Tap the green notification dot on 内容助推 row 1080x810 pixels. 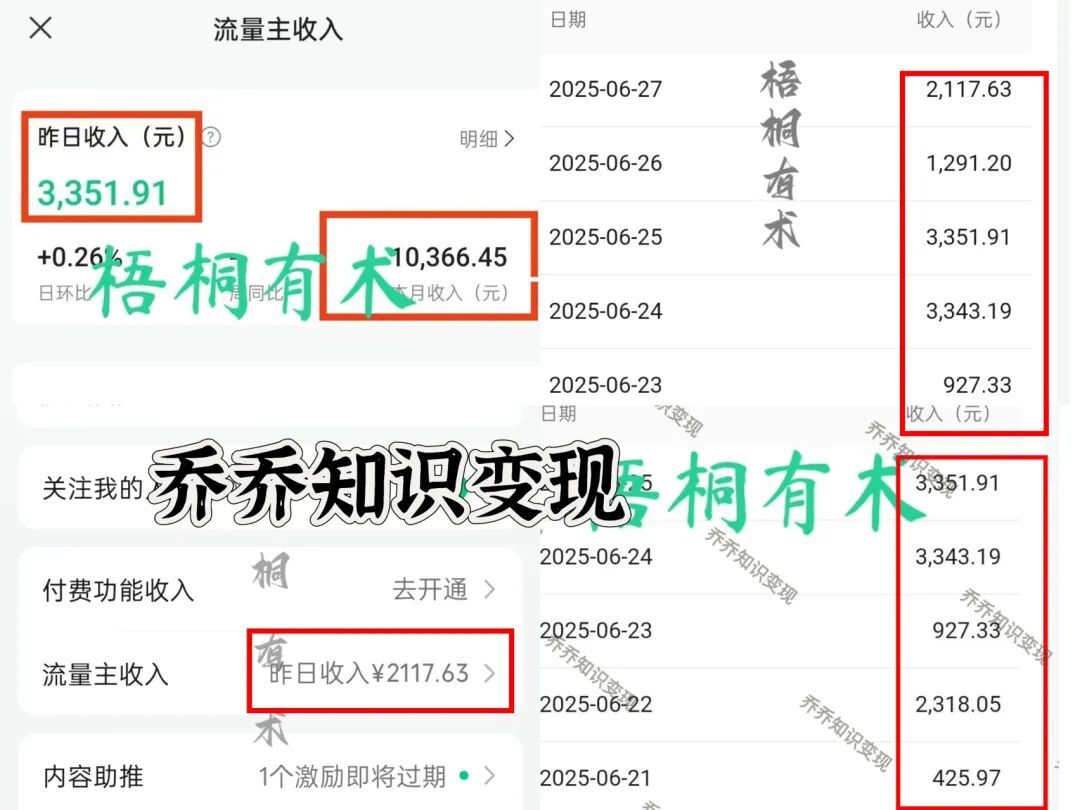pos(463,775)
